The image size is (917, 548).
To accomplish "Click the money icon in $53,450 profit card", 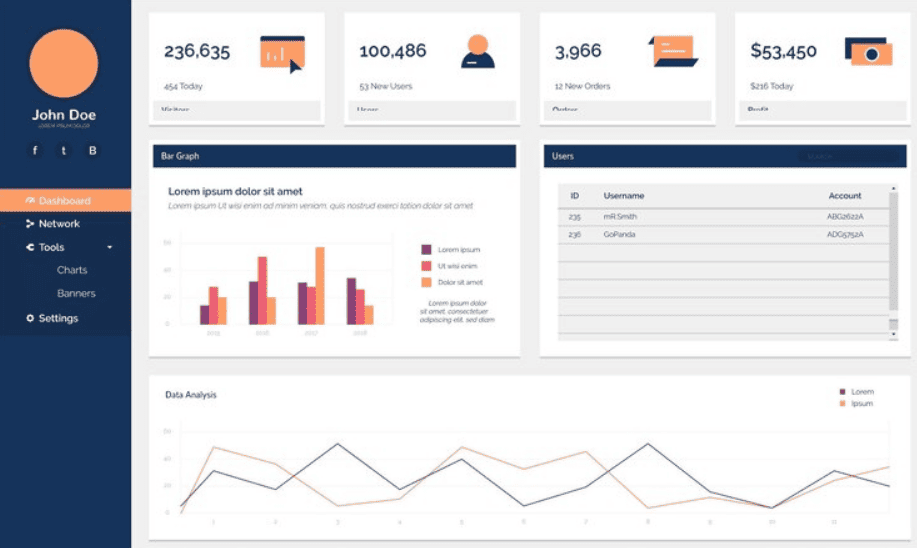I will (x=867, y=51).
